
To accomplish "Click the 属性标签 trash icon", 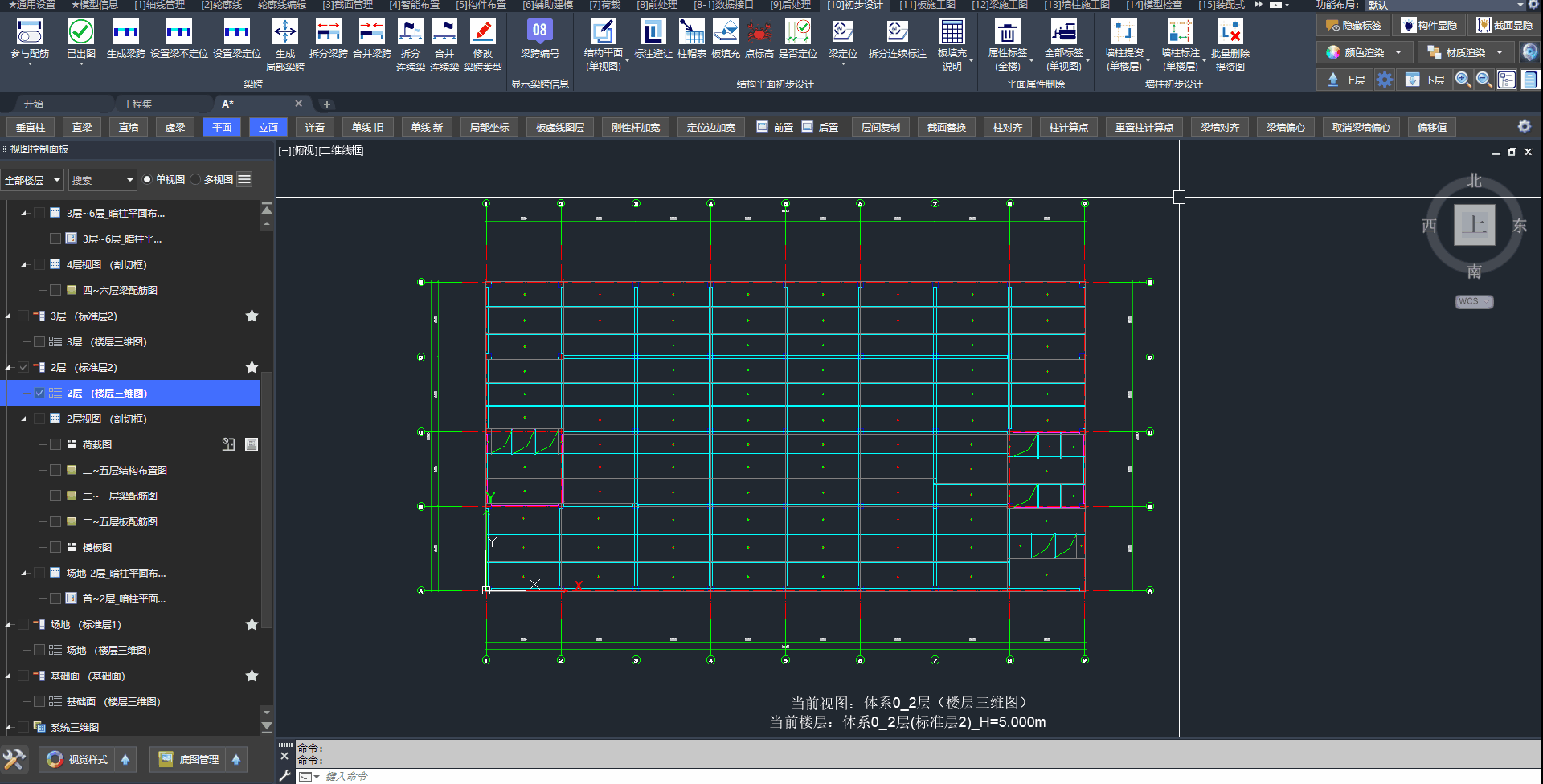I will (x=1007, y=33).
